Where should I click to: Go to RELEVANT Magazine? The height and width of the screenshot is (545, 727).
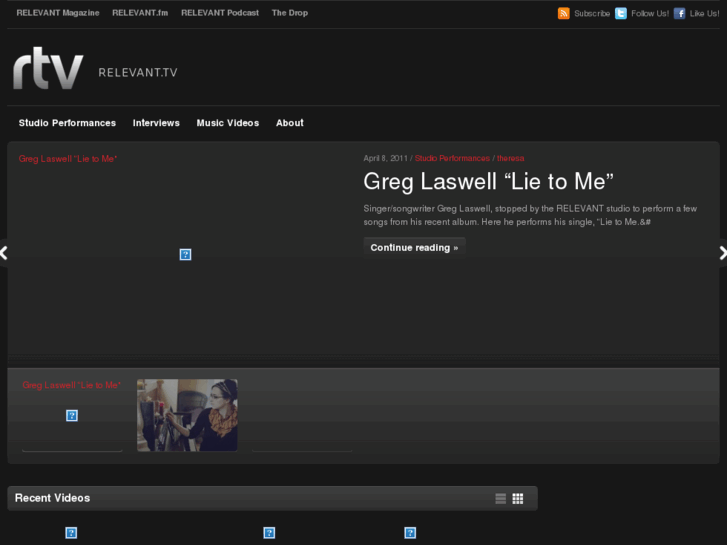pos(58,13)
